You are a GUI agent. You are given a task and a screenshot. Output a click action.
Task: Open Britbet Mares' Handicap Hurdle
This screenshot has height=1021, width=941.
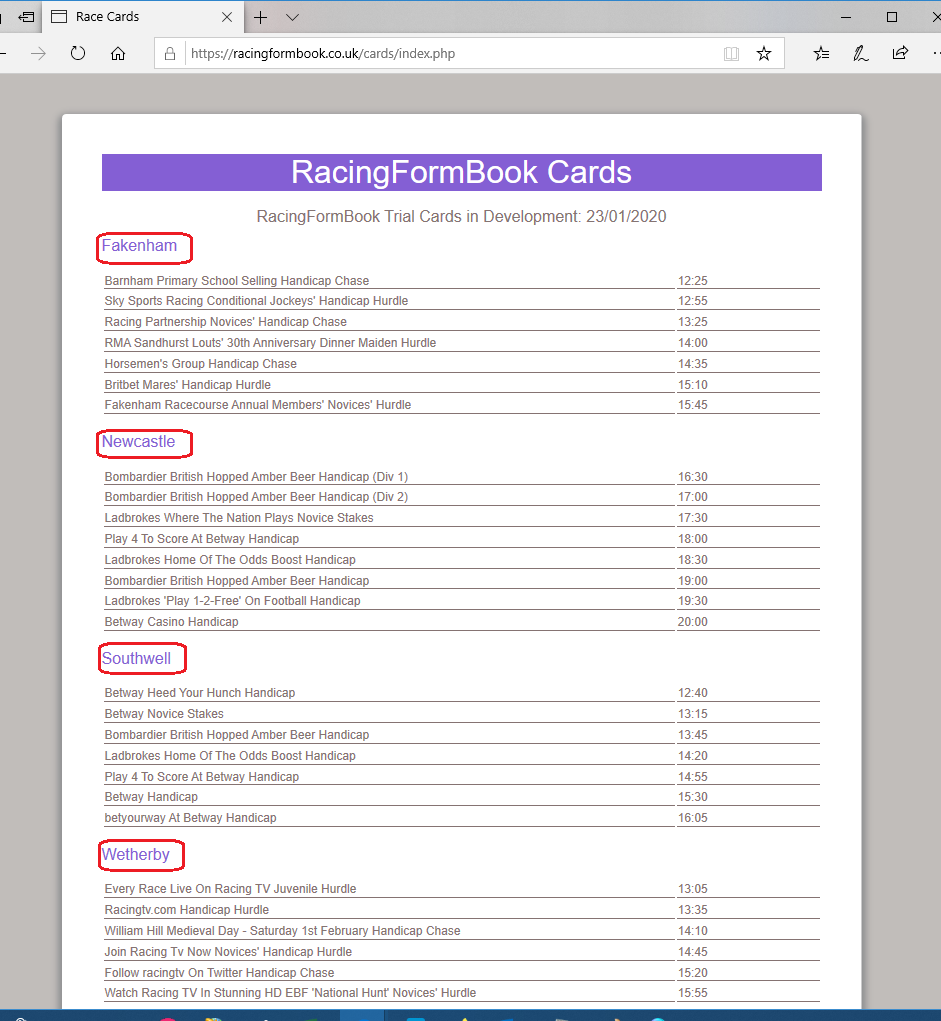click(188, 385)
